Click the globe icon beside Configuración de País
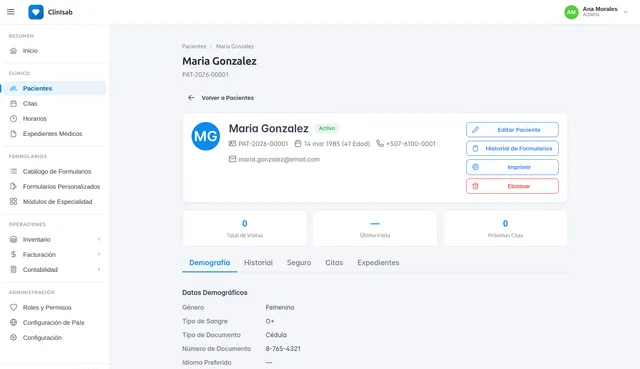The image size is (640, 369). (13, 322)
